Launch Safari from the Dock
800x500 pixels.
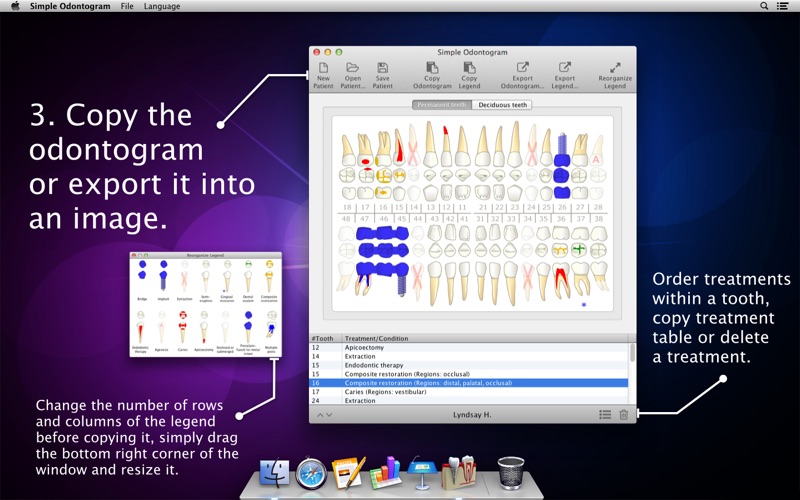(x=311, y=473)
